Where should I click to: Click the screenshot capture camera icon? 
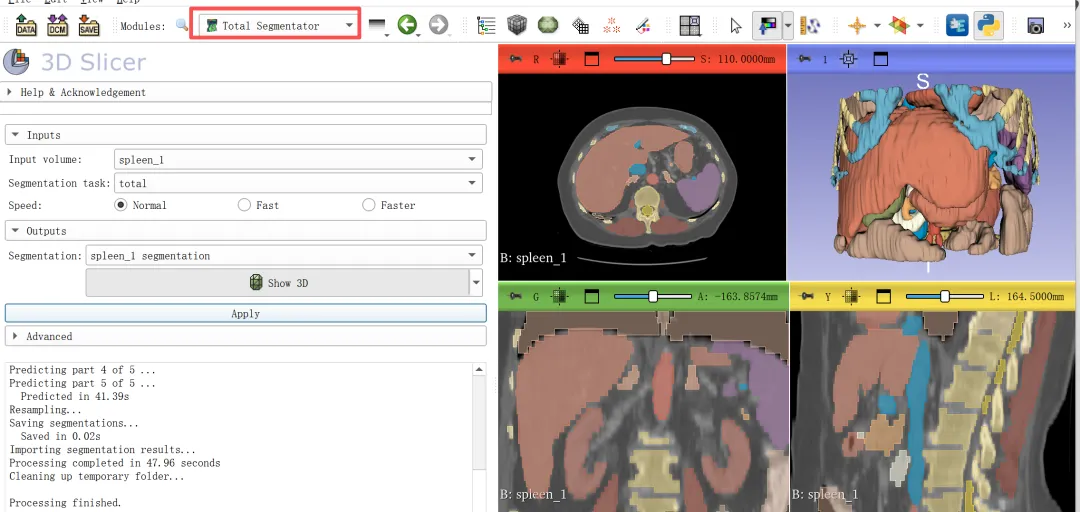click(1035, 26)
